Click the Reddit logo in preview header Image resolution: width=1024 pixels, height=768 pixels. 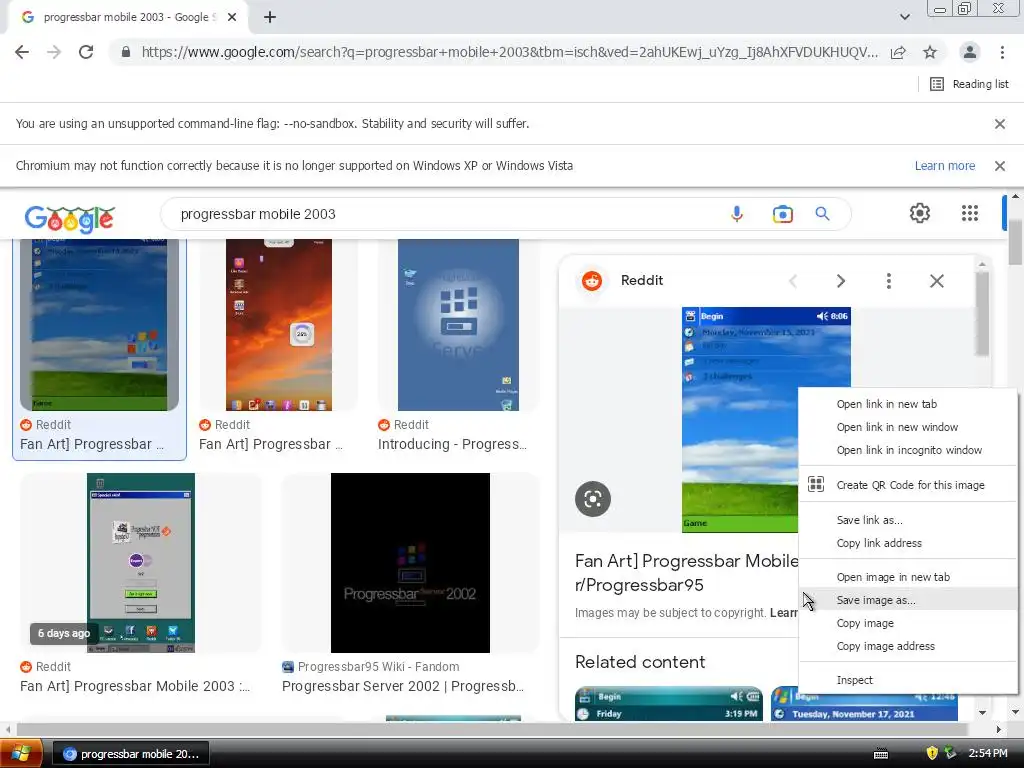pyautogui.click(x=592, y=281)
